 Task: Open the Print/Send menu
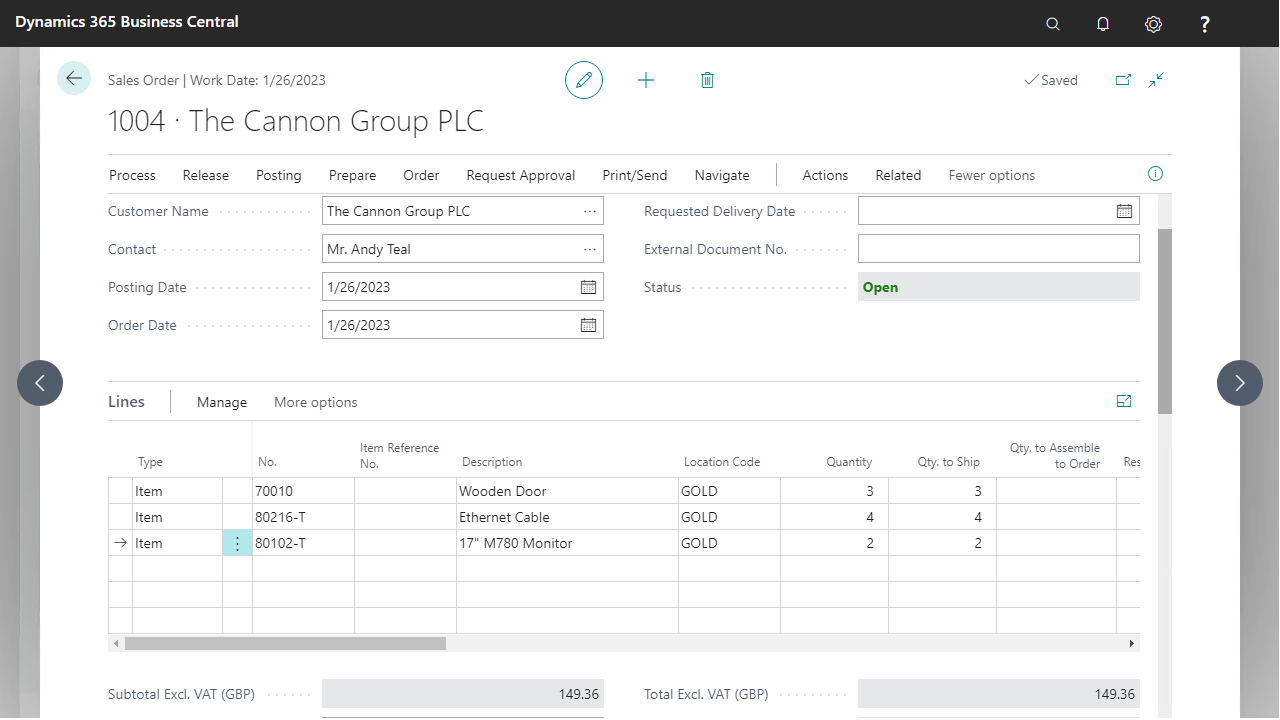click(635, 175)
